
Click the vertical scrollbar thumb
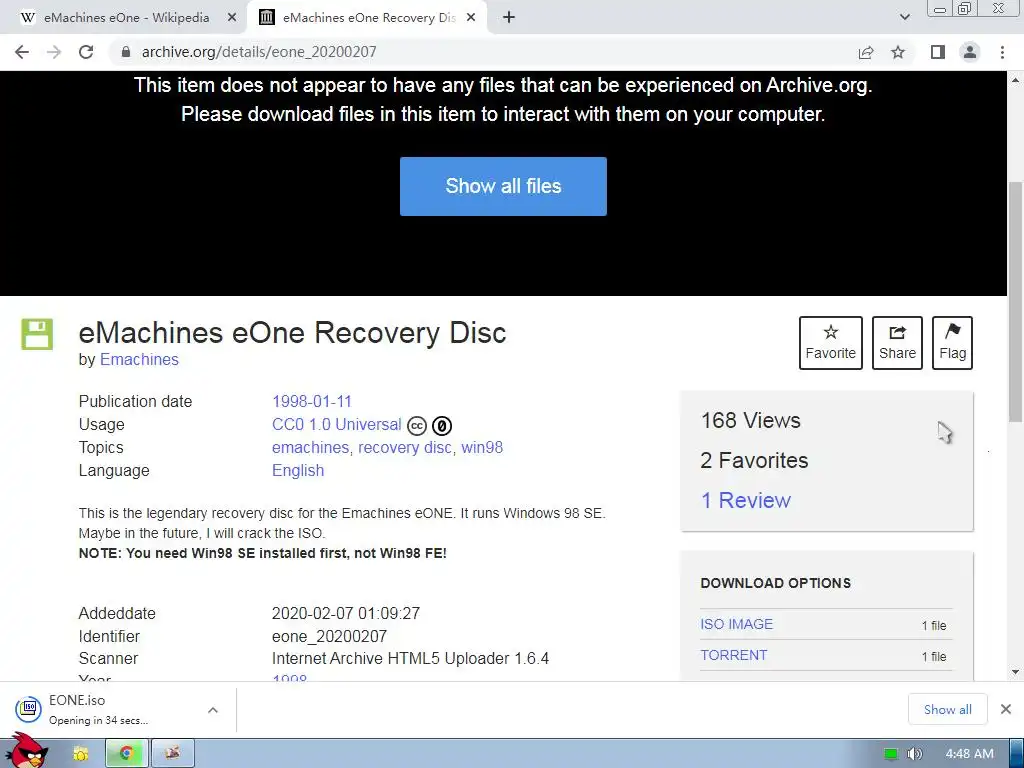(1016, 302)
